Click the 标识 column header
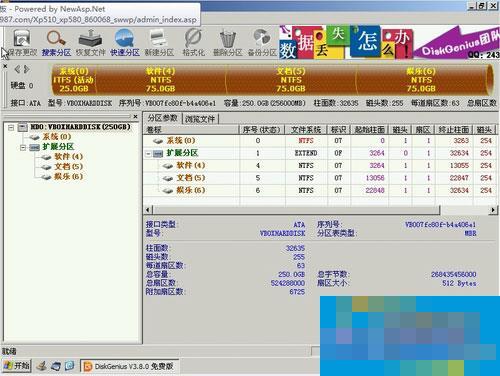500x376 pixels. [338, 129]
